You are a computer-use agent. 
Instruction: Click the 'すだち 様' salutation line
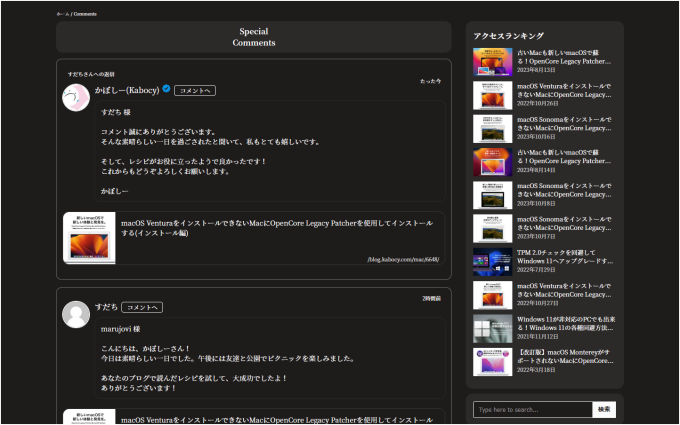pyautogui.click(x=115, y=112)
